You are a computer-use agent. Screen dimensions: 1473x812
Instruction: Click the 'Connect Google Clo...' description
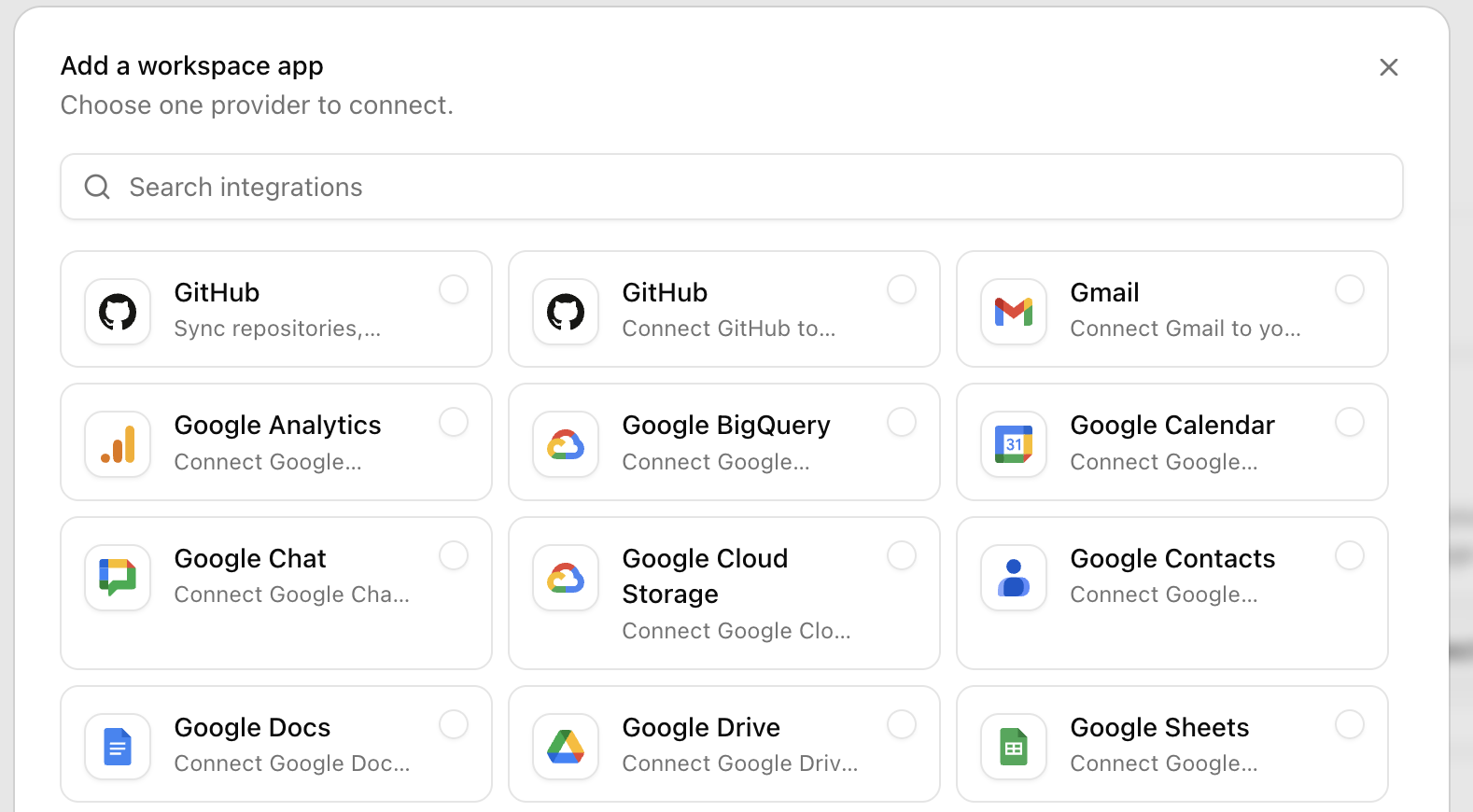736,631
